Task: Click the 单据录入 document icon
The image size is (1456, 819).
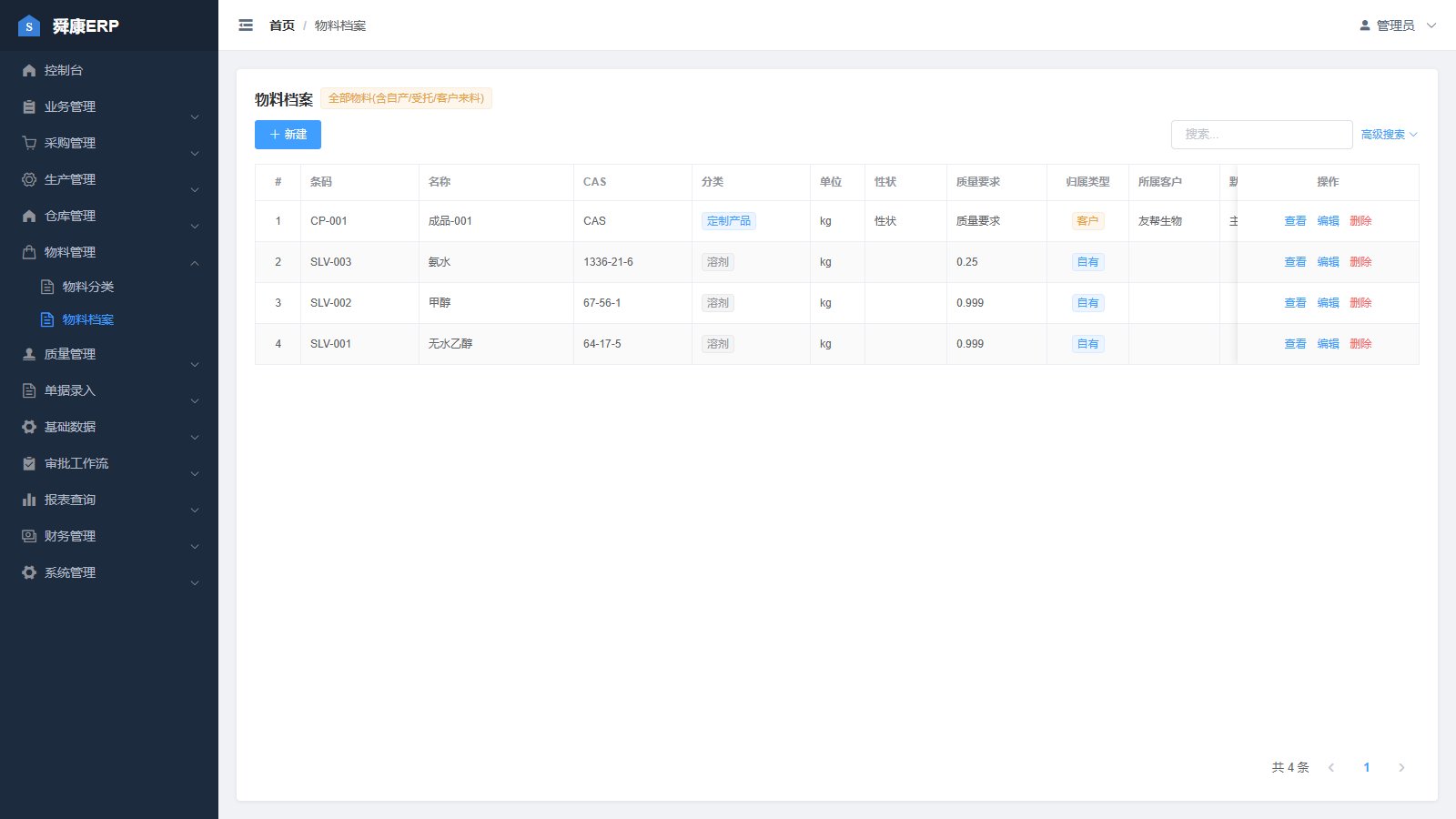Action: pos(29,390)
